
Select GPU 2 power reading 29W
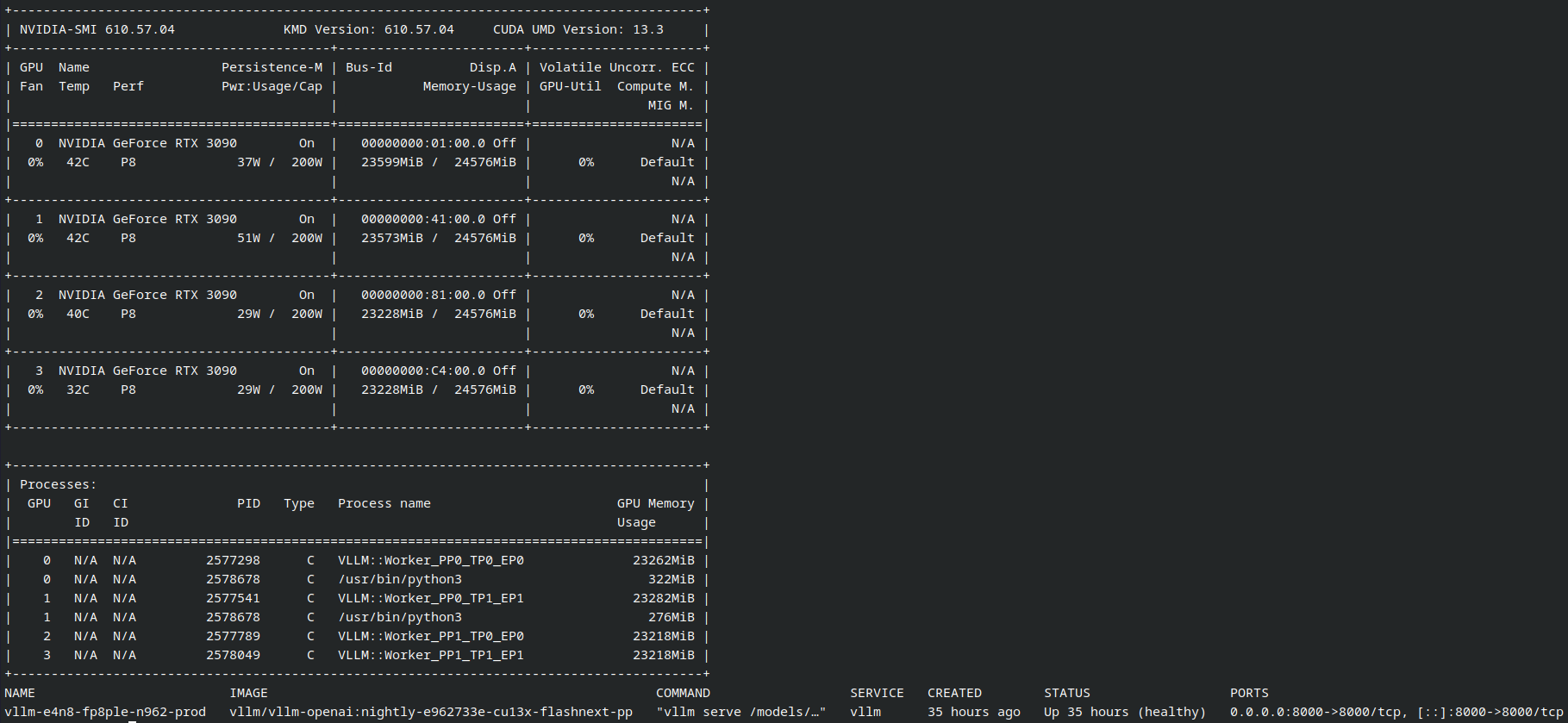(x=249, y=314)
